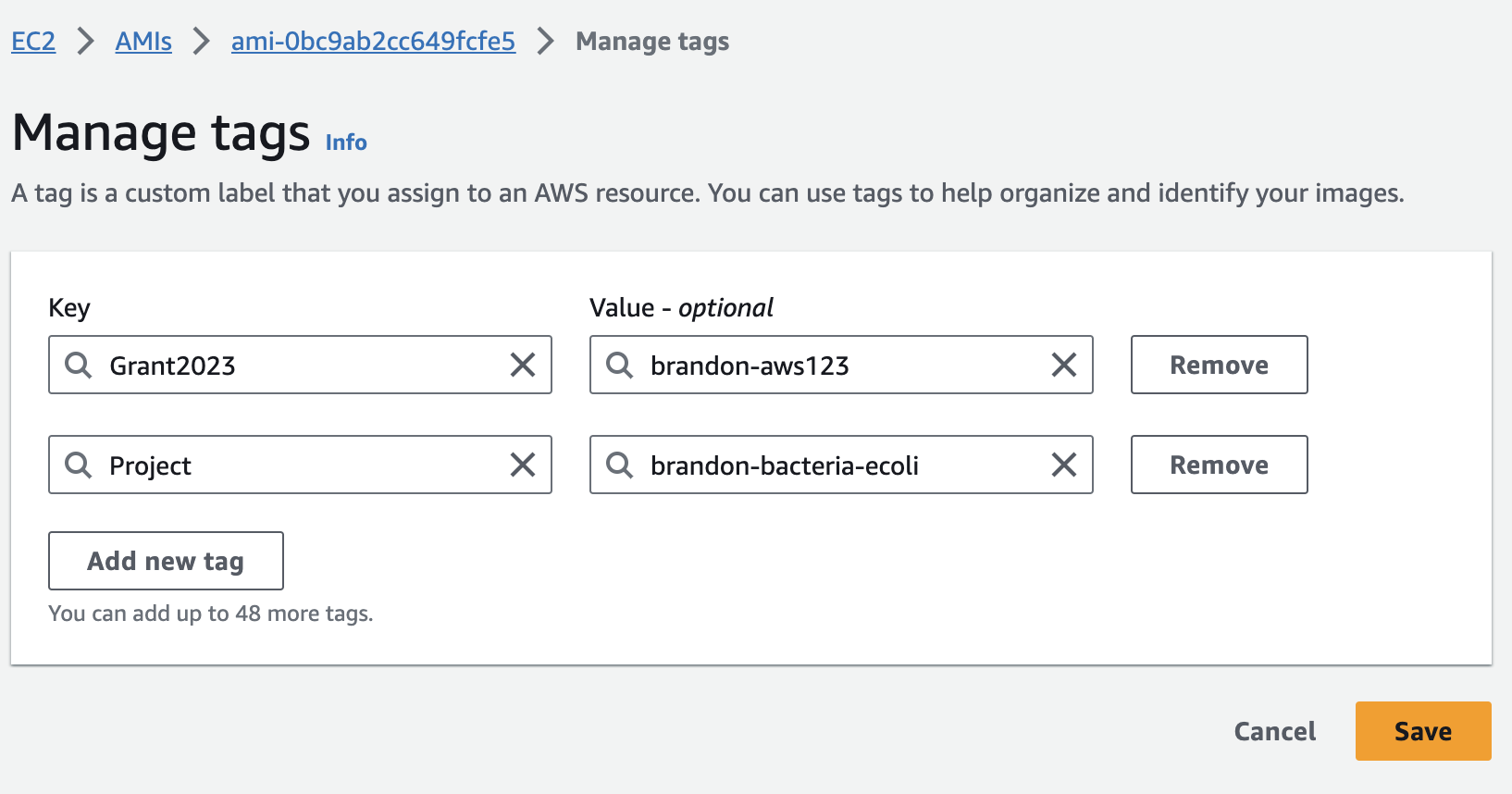Click the search icon in Grant2023 field
Image resolution: width=1512 pixels, height=794 pixels.
pyautogui.click(x=79, y=366)
